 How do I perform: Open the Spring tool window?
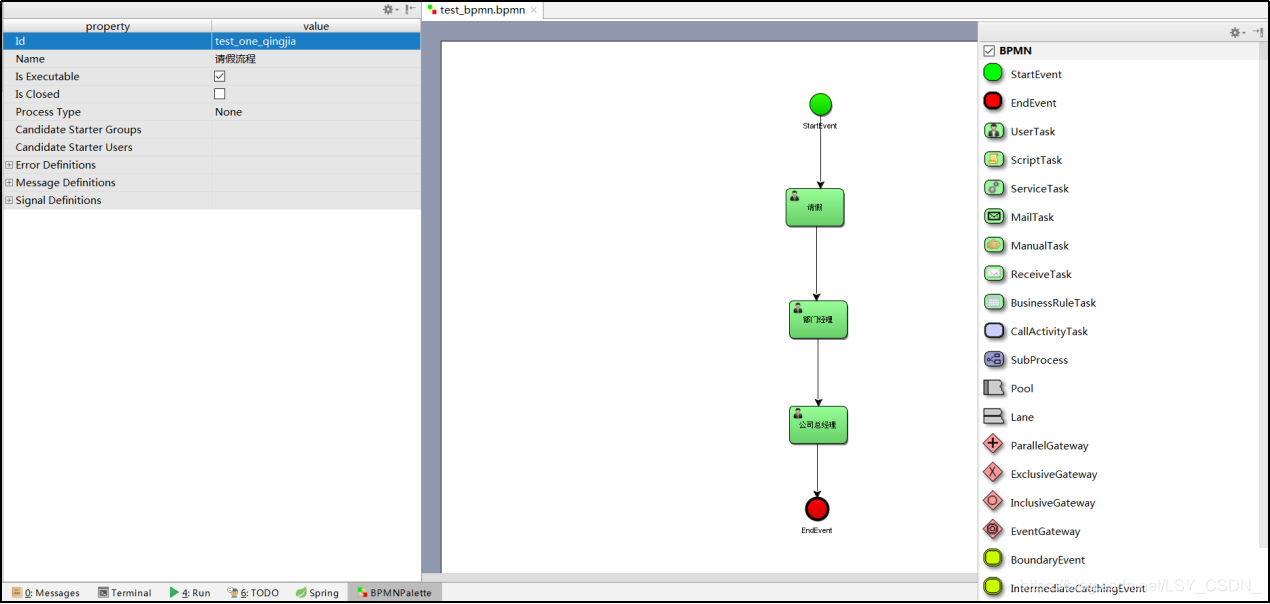[x=317, y=592]
